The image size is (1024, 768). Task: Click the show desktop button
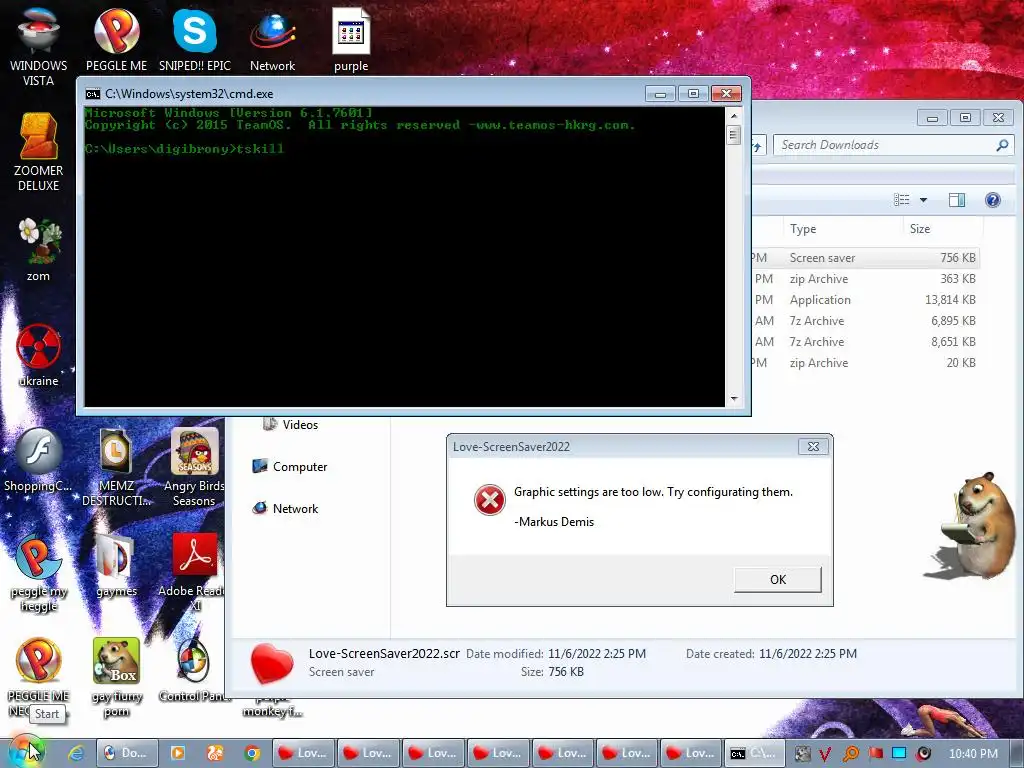(x=1016, y=753)
